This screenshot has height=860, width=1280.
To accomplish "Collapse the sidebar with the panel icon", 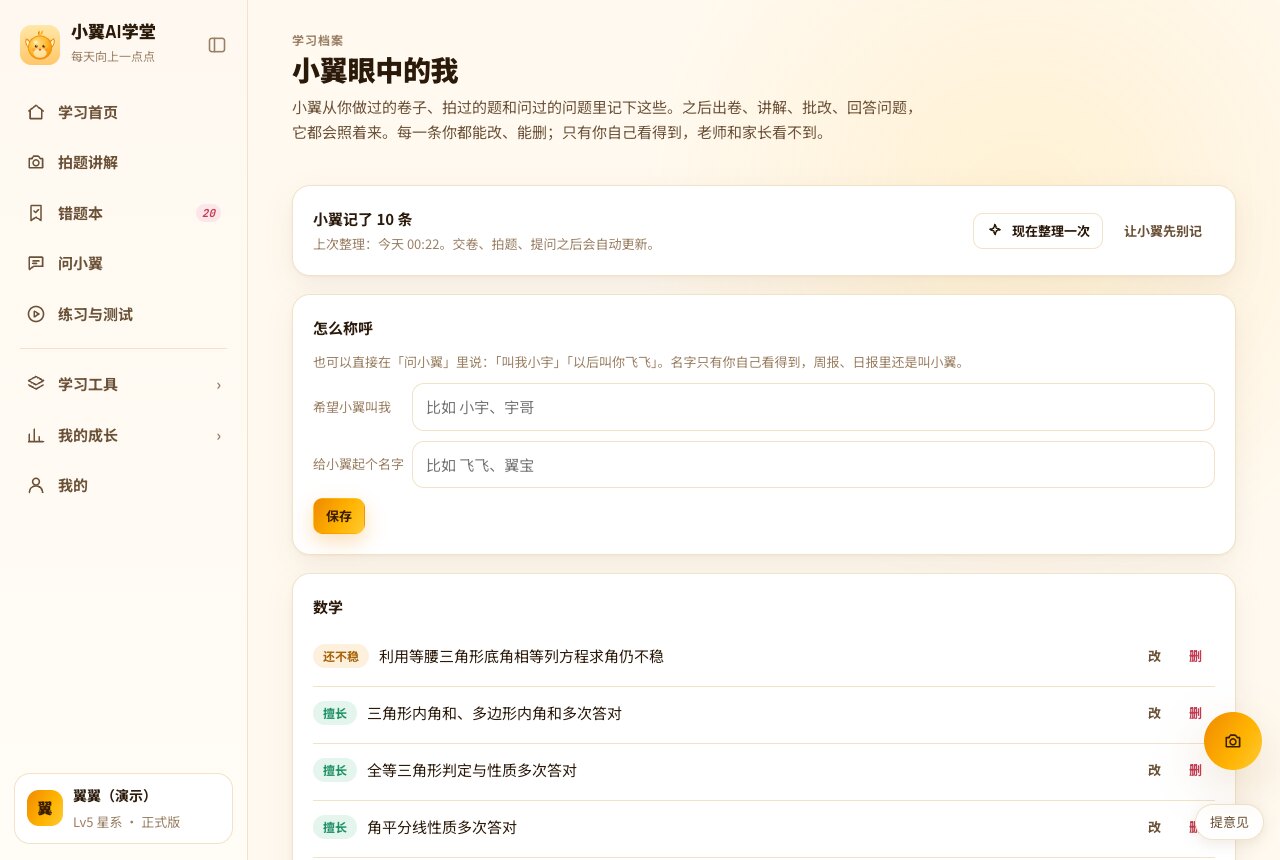I will click(x=217, y=45).
